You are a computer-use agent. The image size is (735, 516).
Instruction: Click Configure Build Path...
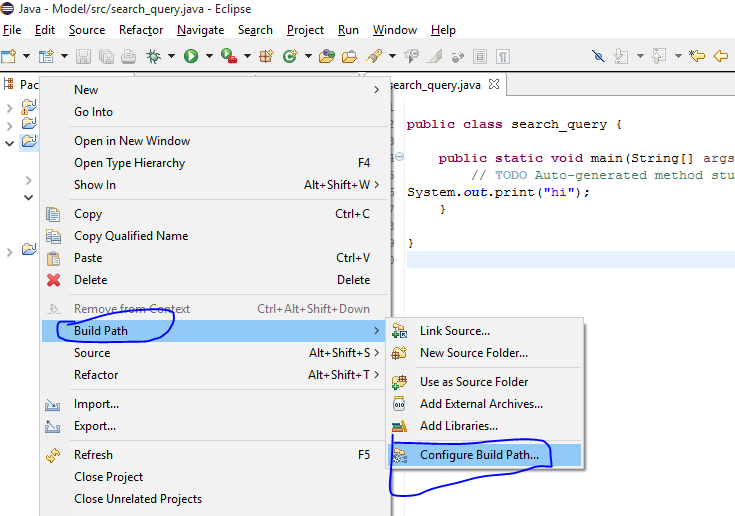(485, 455)
